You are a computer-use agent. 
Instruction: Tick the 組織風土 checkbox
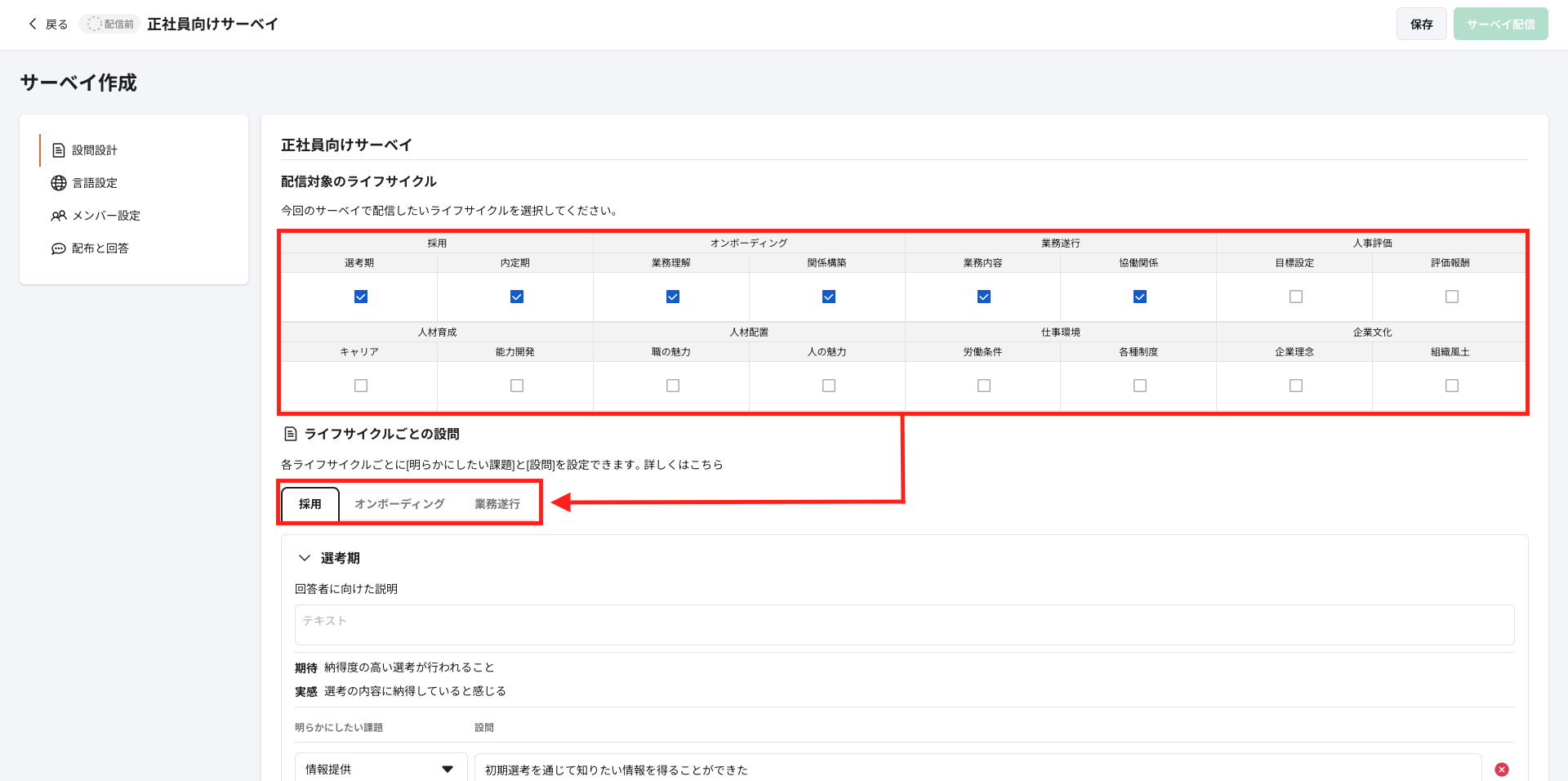click(x=1451, y=386)
